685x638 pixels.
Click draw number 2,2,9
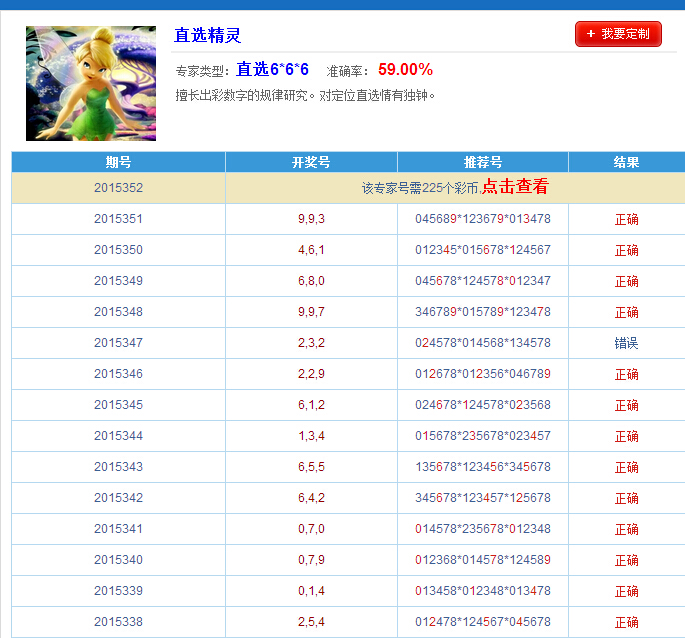(311, 374)
